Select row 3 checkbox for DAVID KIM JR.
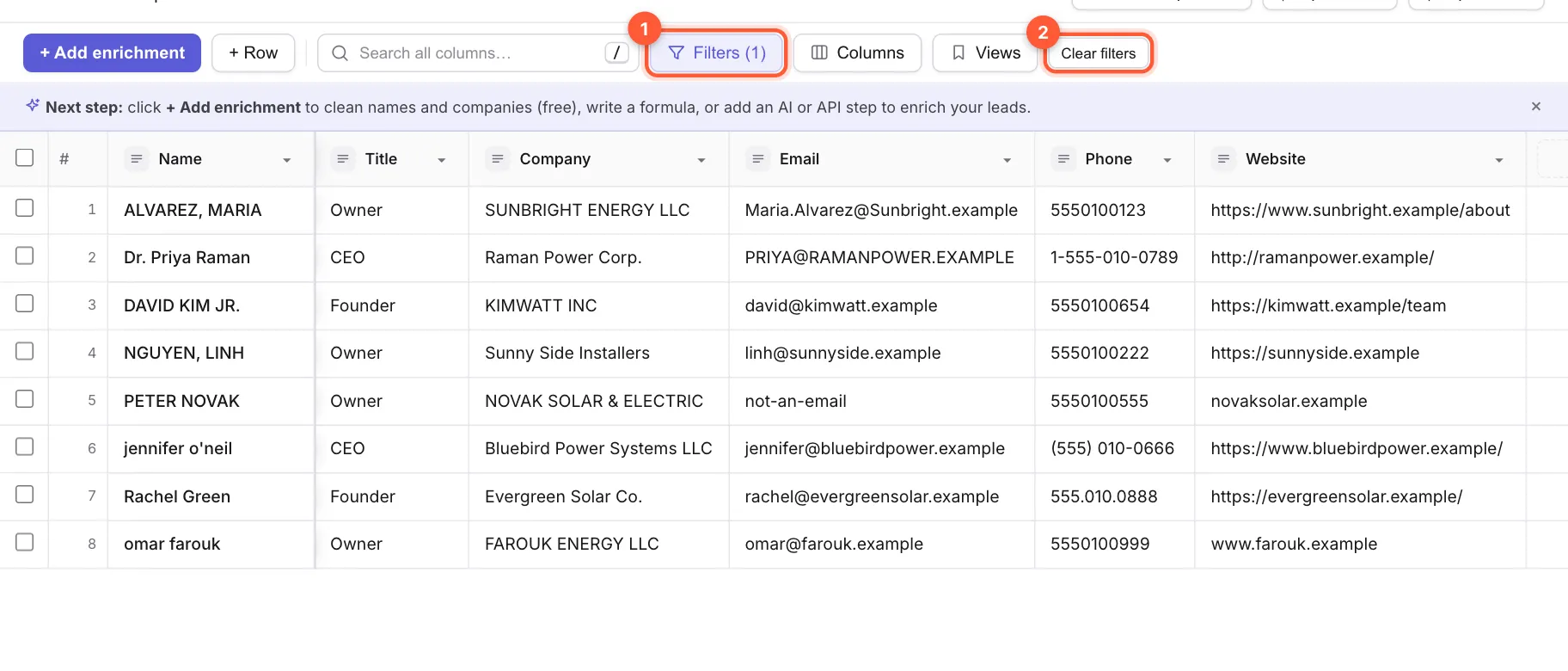Viewport: 1568px width, 671px height. point(25,304)
